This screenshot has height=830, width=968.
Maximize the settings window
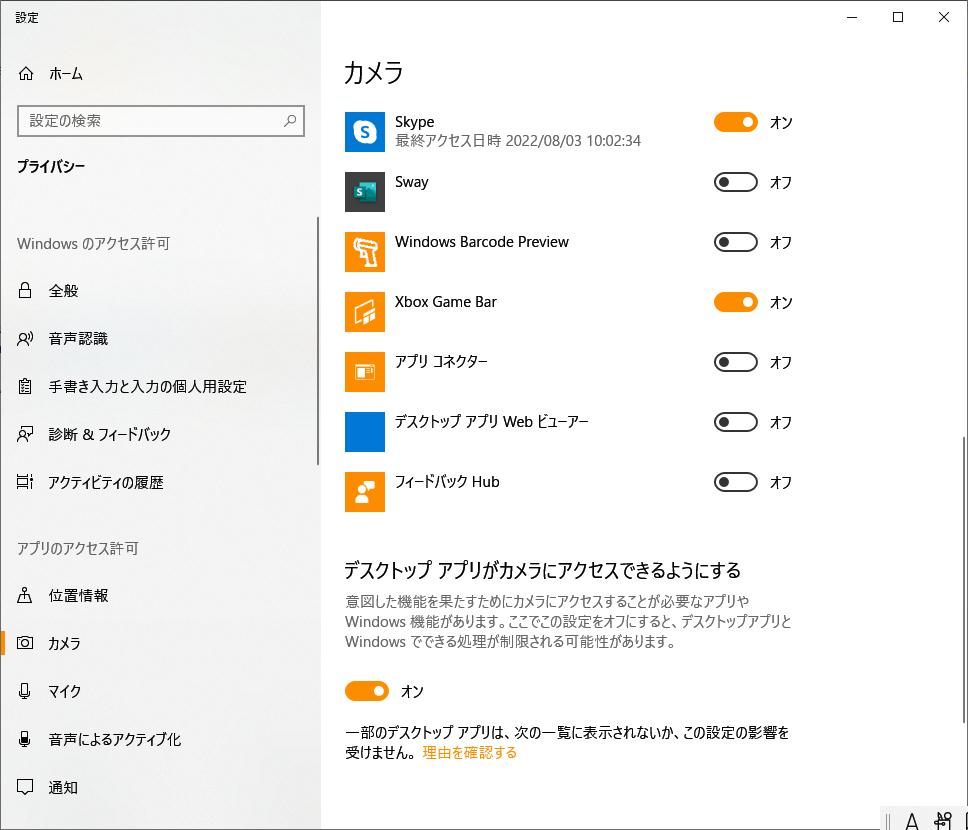point(898,17)
